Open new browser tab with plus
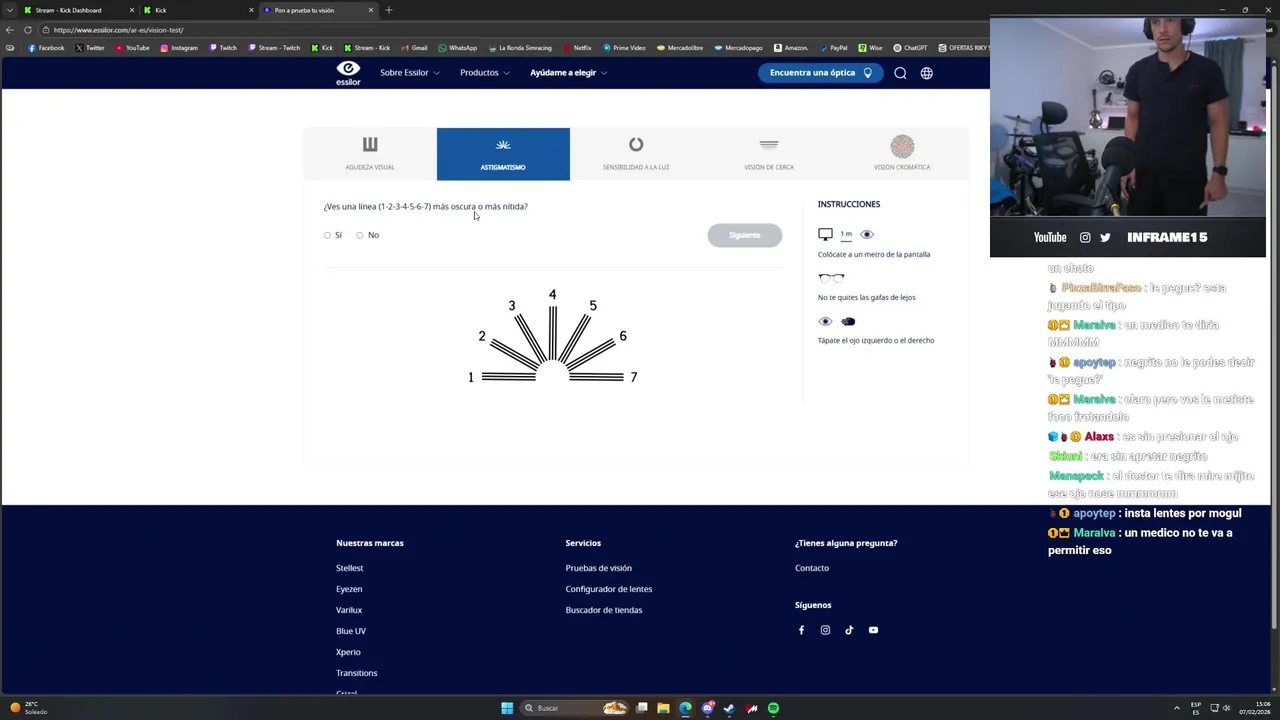This screenshot has height=720, width=1280. click(x=388, y=10)
